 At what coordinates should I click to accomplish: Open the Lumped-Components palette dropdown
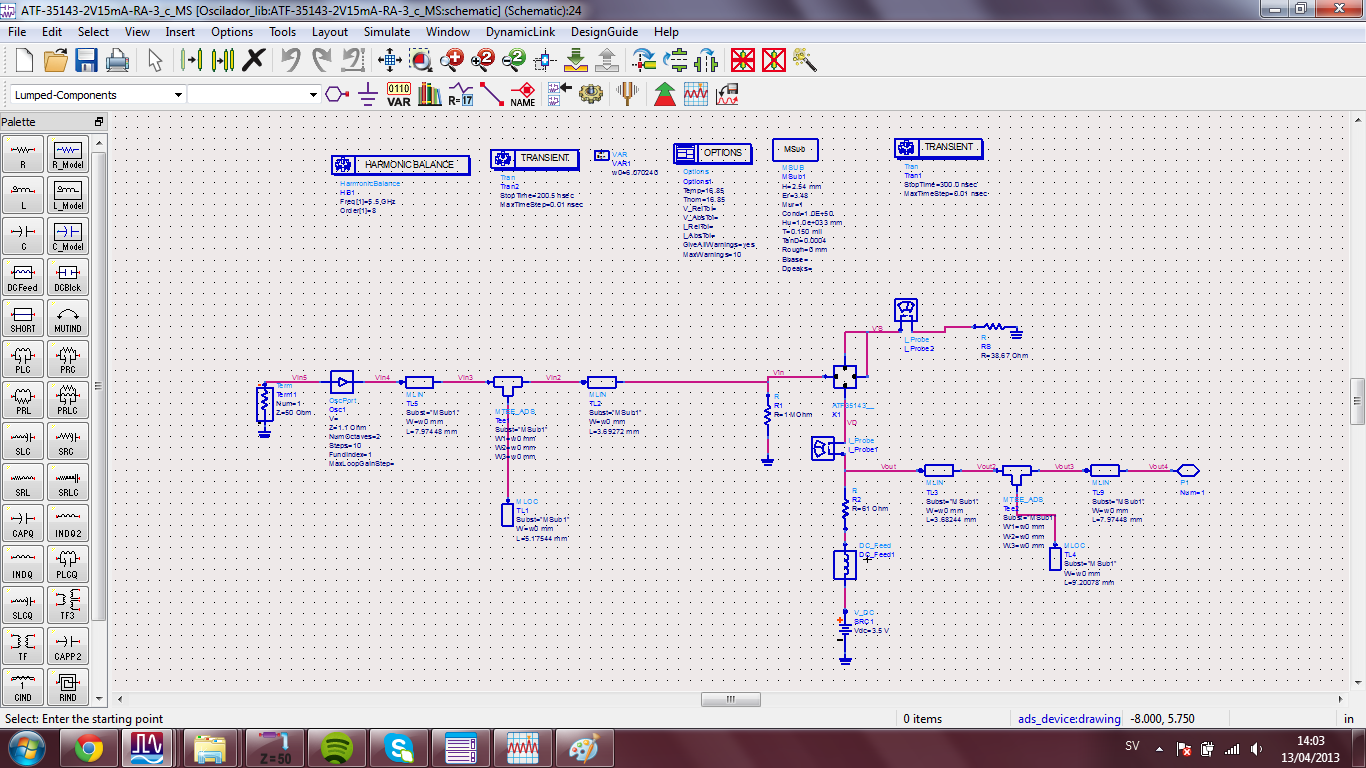point(178,95)
